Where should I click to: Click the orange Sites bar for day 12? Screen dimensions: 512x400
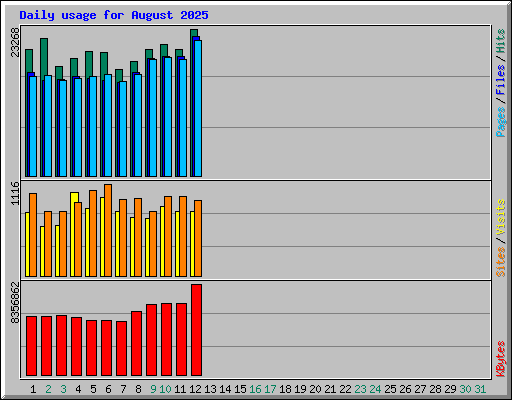(x=198, y=238)
